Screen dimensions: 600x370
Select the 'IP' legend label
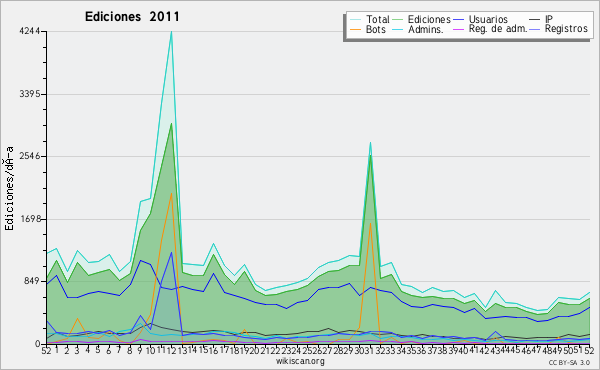(x=549, y=19)
